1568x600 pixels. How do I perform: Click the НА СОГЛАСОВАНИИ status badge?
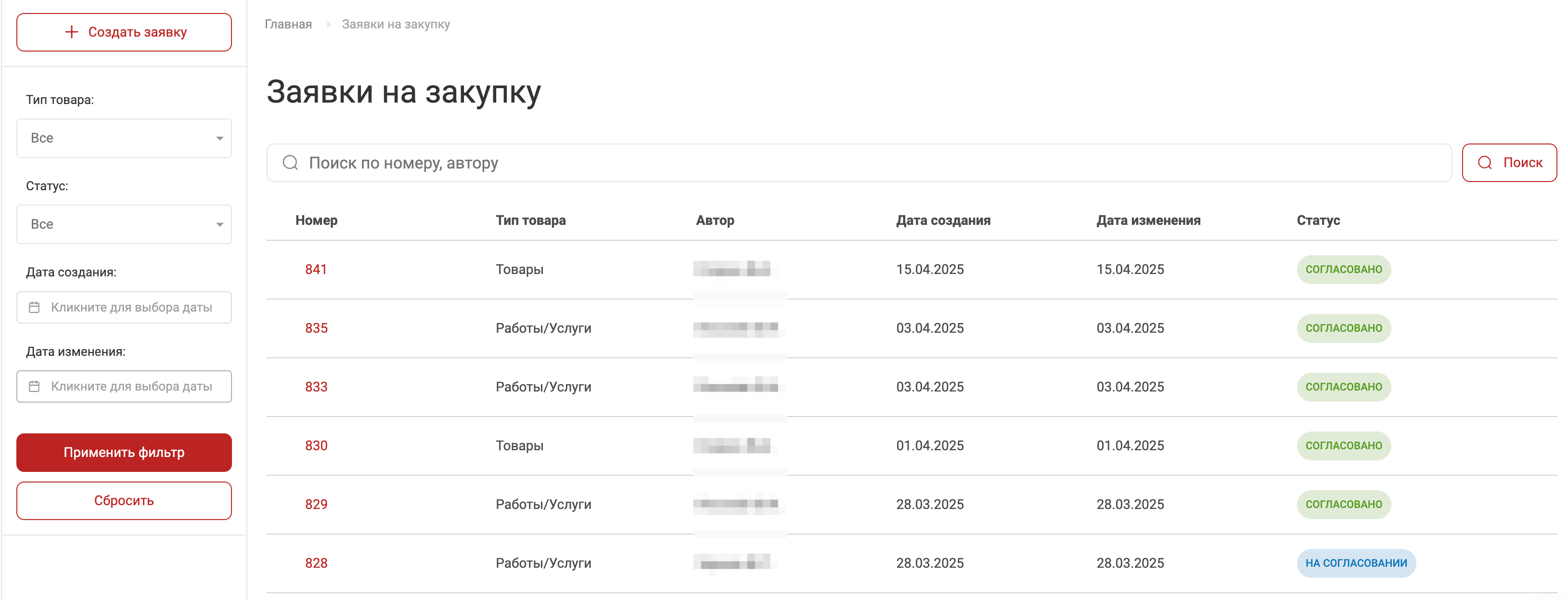point(1356,563)
